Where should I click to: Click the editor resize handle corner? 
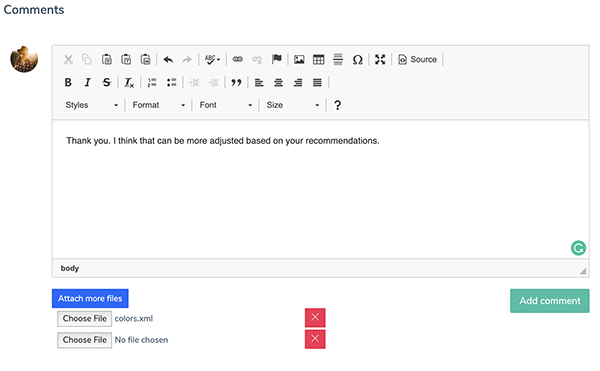click(583, 271)
